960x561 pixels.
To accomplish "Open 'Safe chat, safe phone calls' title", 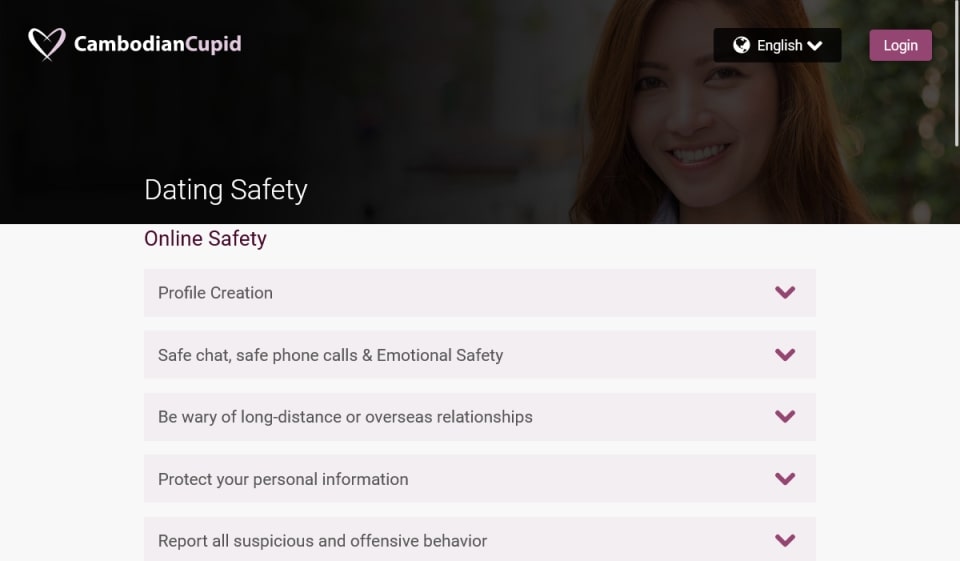I will [x=330, y=355].
